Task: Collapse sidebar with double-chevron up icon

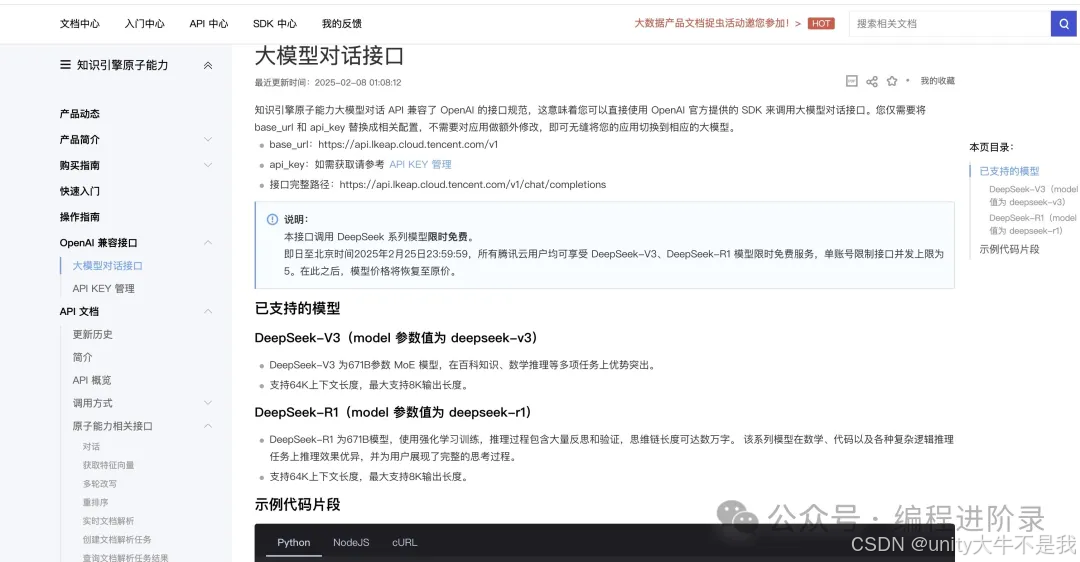Action: [x=208, y=65]
